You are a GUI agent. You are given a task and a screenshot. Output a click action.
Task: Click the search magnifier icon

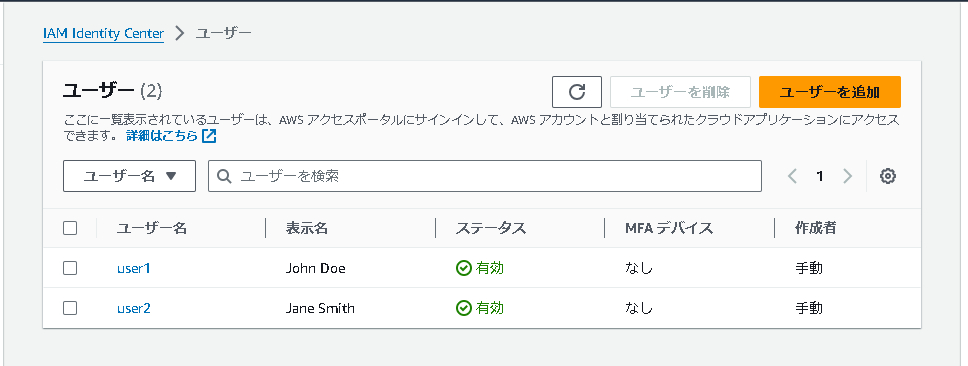tap(225, 177)
